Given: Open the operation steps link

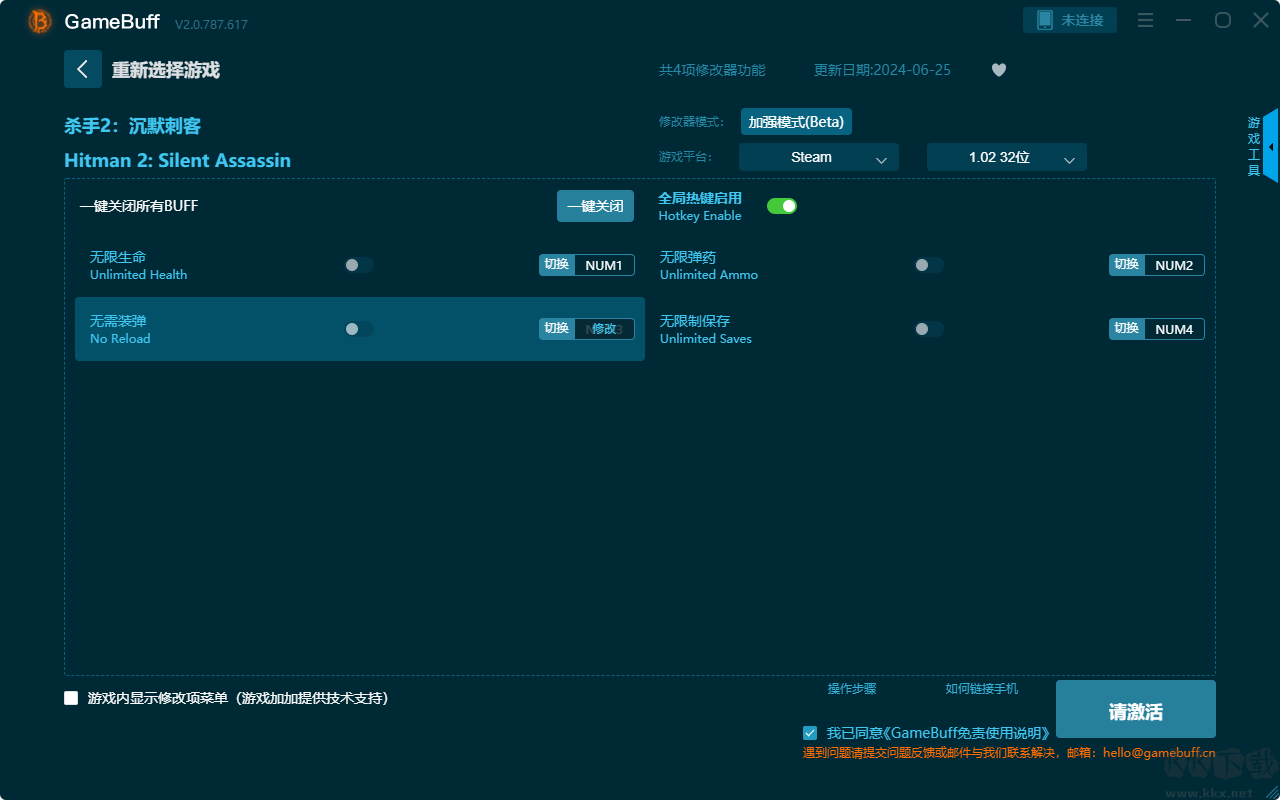Looking at the screenshot, I should pyautogui.click(x=852, y=689).
